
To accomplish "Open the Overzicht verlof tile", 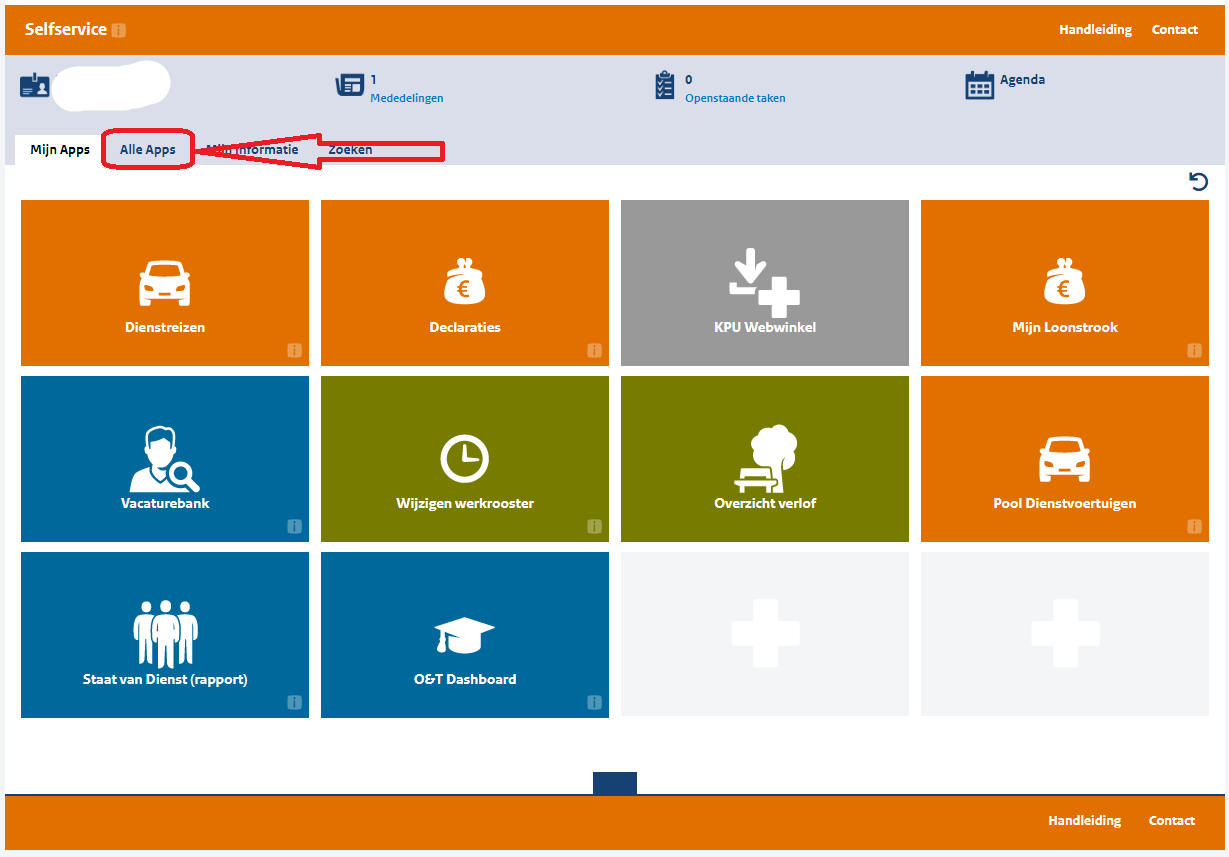I will click(764, 459).
